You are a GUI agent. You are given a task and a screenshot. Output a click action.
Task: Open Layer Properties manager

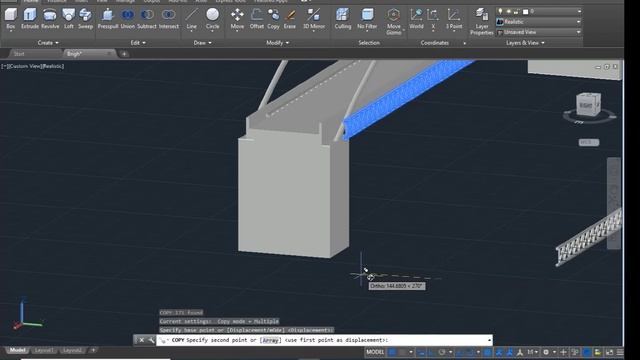tap(482, 21)
